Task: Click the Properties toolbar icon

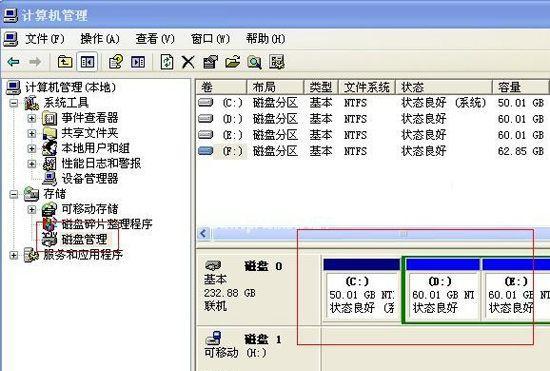Action: pyautogui.click(x=210, y=62)
